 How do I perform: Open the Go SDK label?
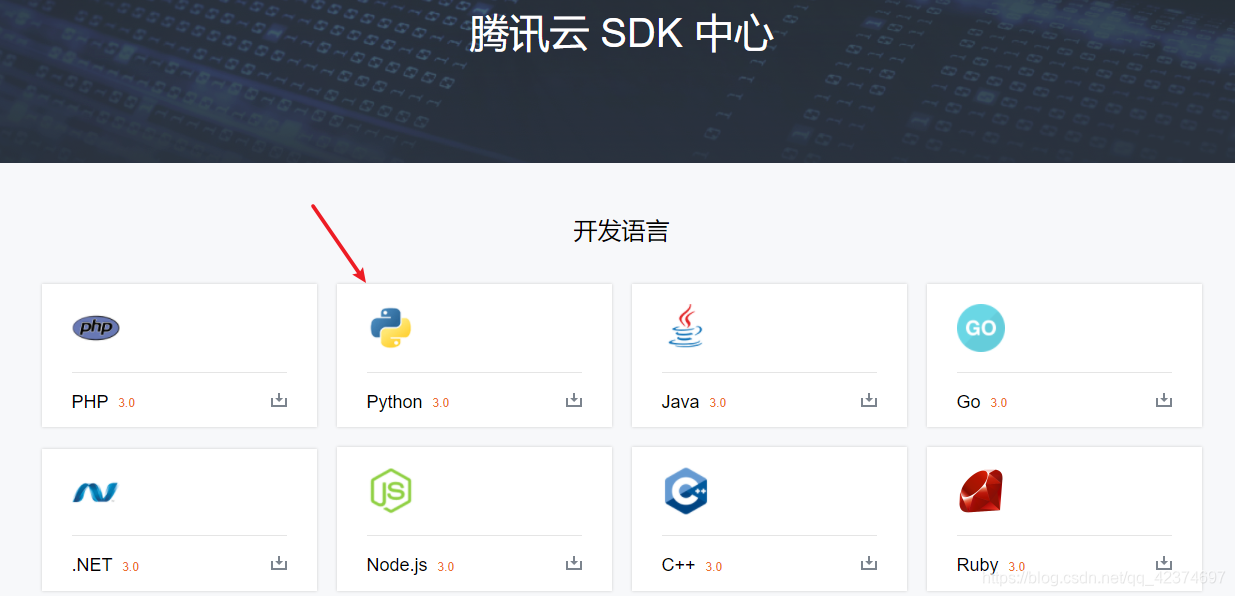969,402
